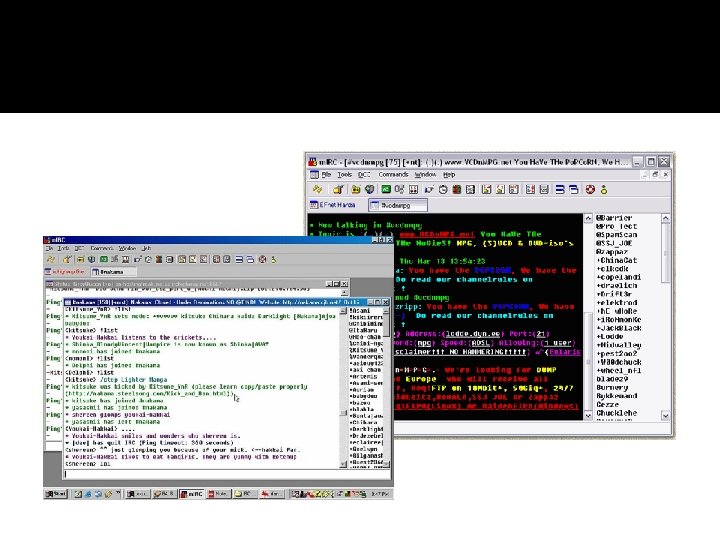This screenshot has width=720, height=540.
Task: Select nick blade29 in the nick list
Action: click(x=612, y=379)
